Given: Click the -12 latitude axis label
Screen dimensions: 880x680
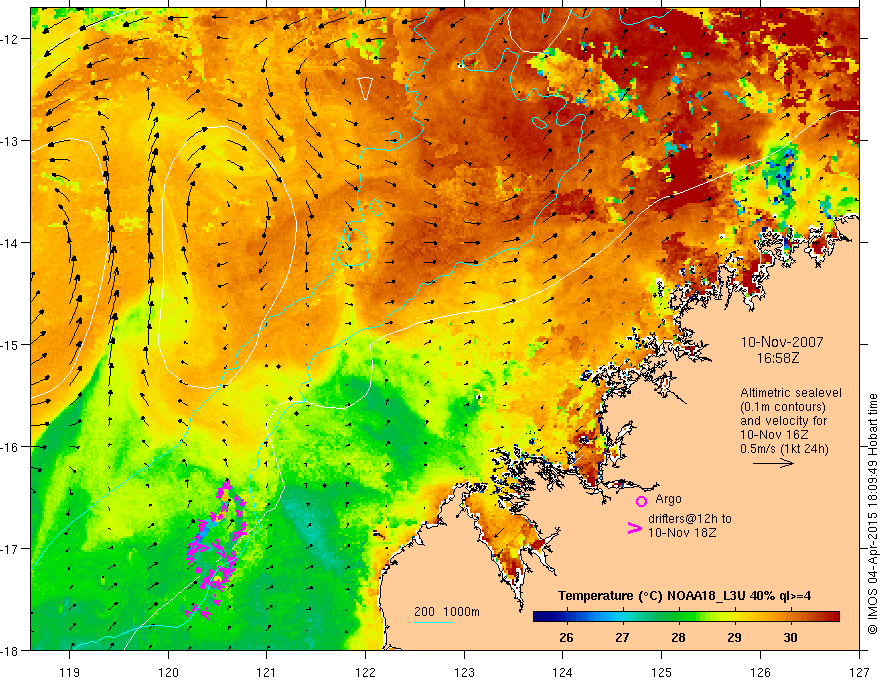Looking at the screenshot, I should pyautogui.click(x=12, y=39).
